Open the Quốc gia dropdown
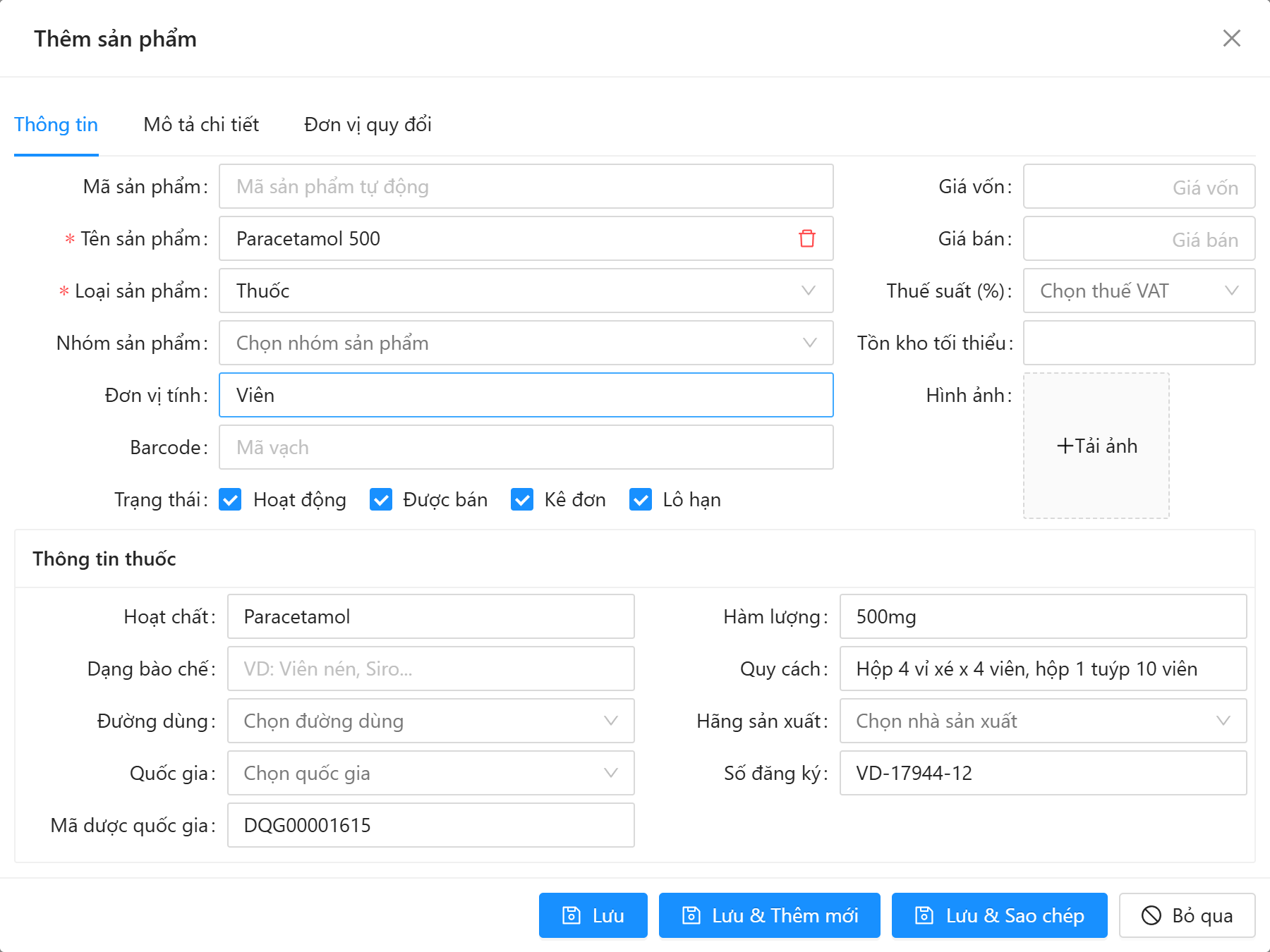This screenshot has width=1270, height=952. pos(430,773)
